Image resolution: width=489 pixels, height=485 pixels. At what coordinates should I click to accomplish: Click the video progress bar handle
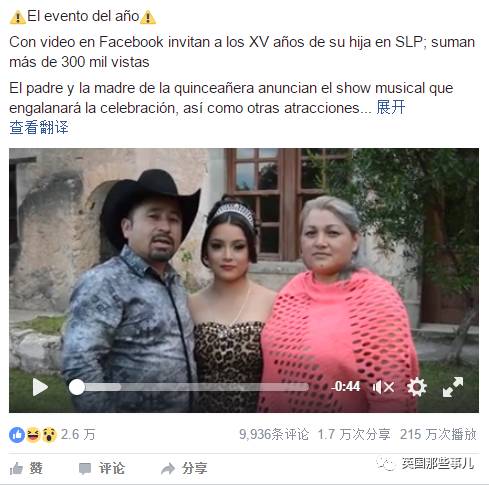pyautogui.click(x=77, y=387)
